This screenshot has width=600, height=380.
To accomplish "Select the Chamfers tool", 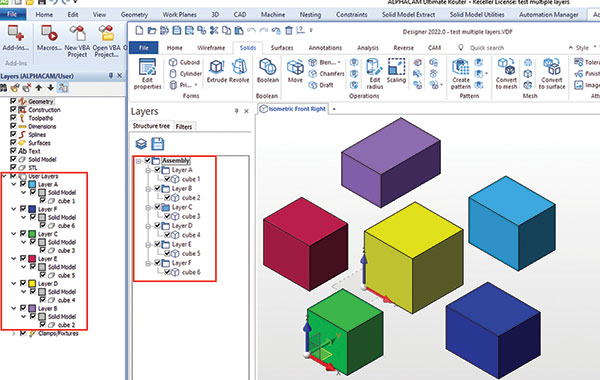I will (x=326, y=73).
